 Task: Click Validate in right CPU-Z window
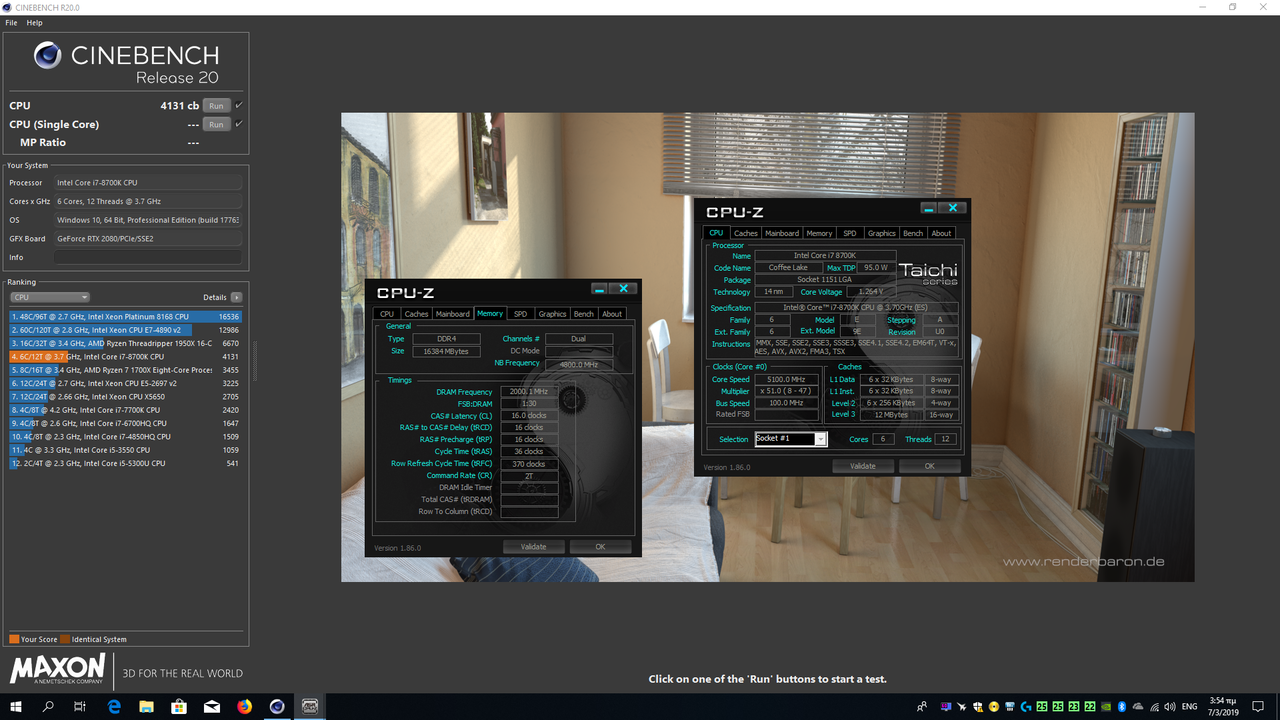862,466
